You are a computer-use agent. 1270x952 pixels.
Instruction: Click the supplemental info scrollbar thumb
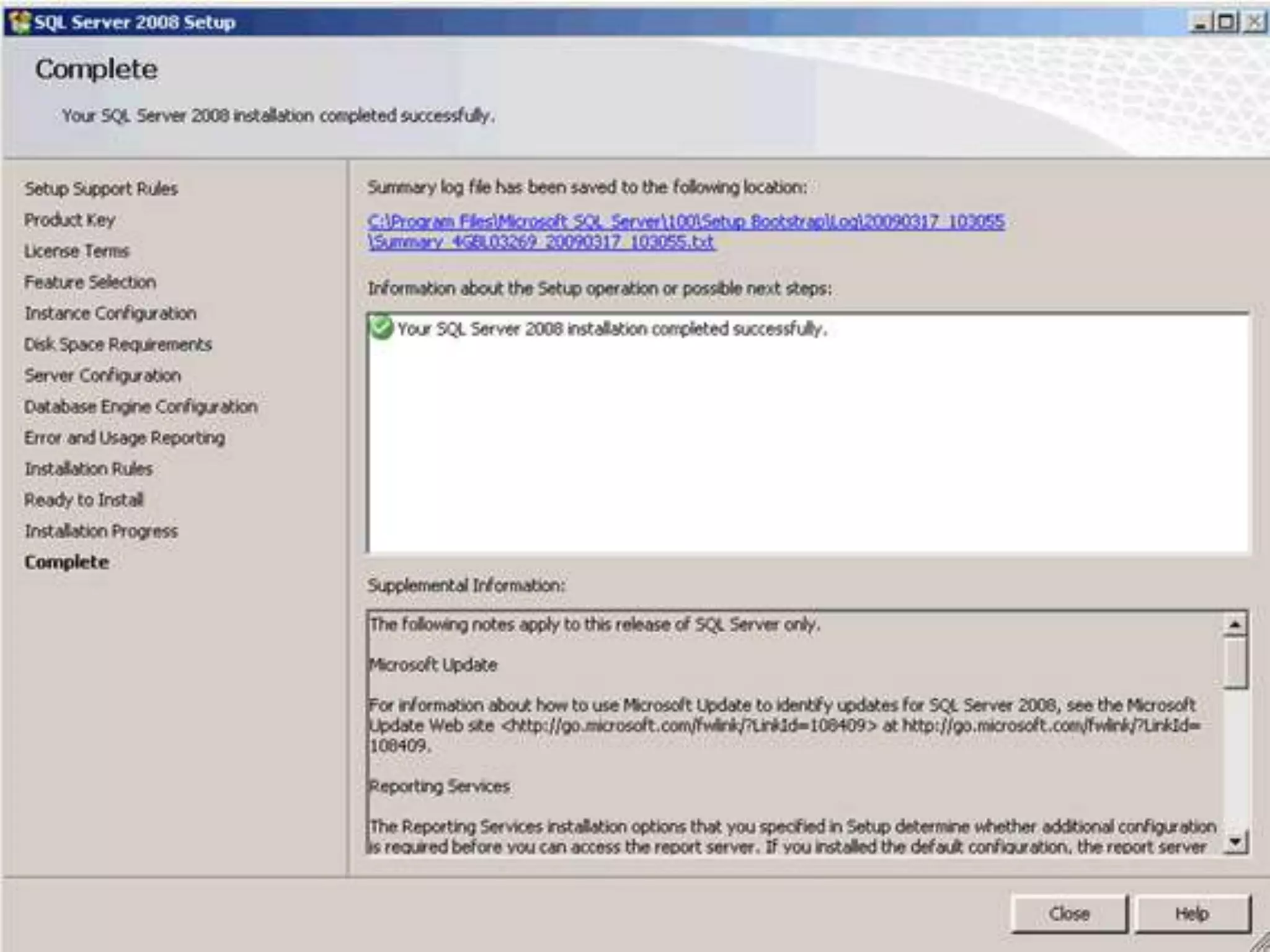tap(1235, 663)
